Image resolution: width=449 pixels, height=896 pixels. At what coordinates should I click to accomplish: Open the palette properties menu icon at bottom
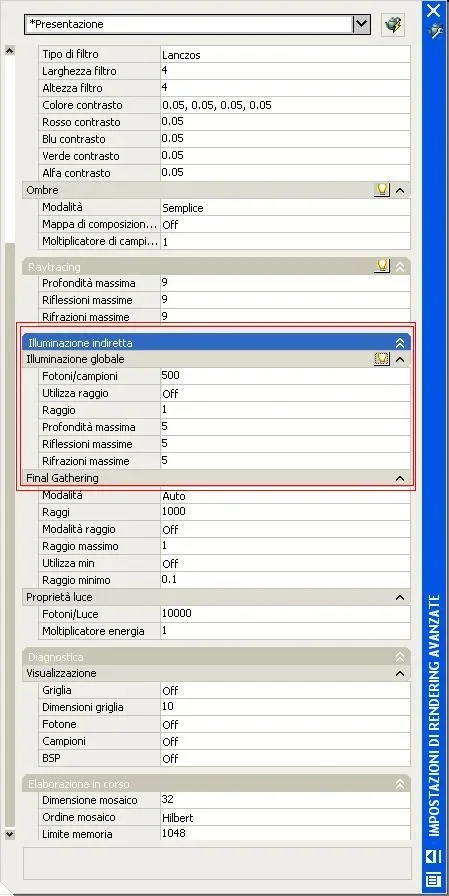(434, 878)
